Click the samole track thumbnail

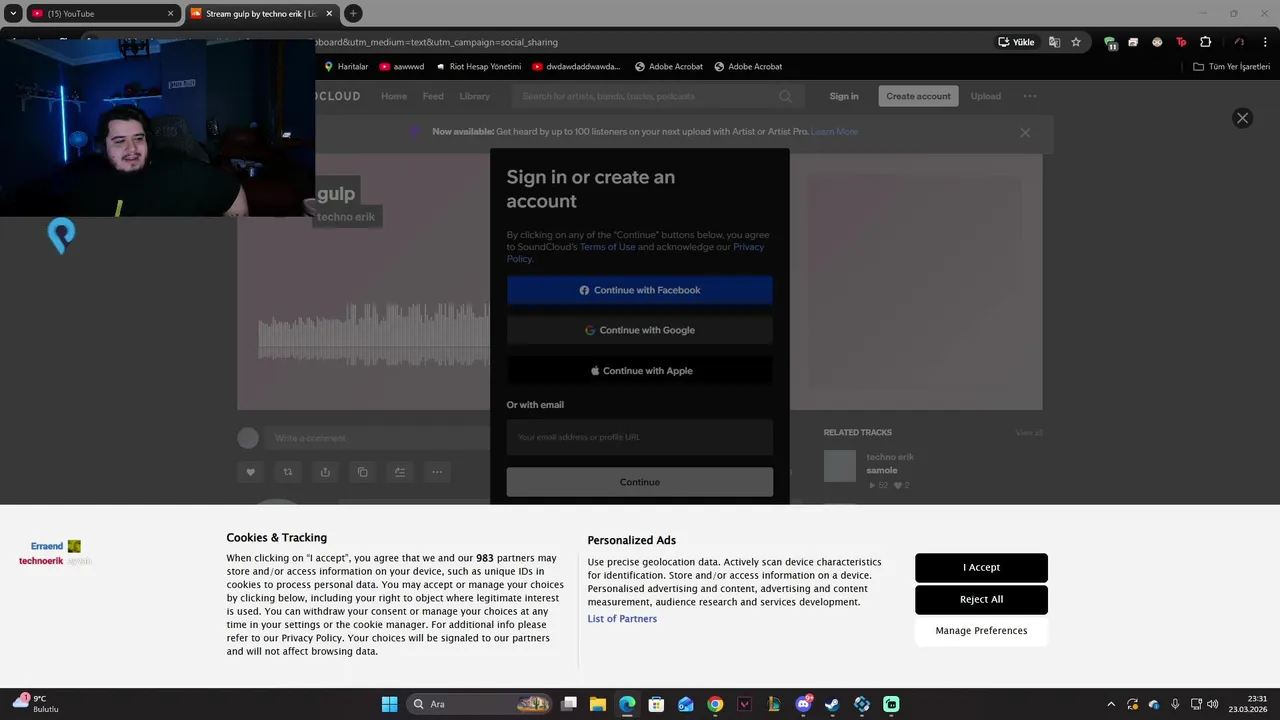coord(840,466)
